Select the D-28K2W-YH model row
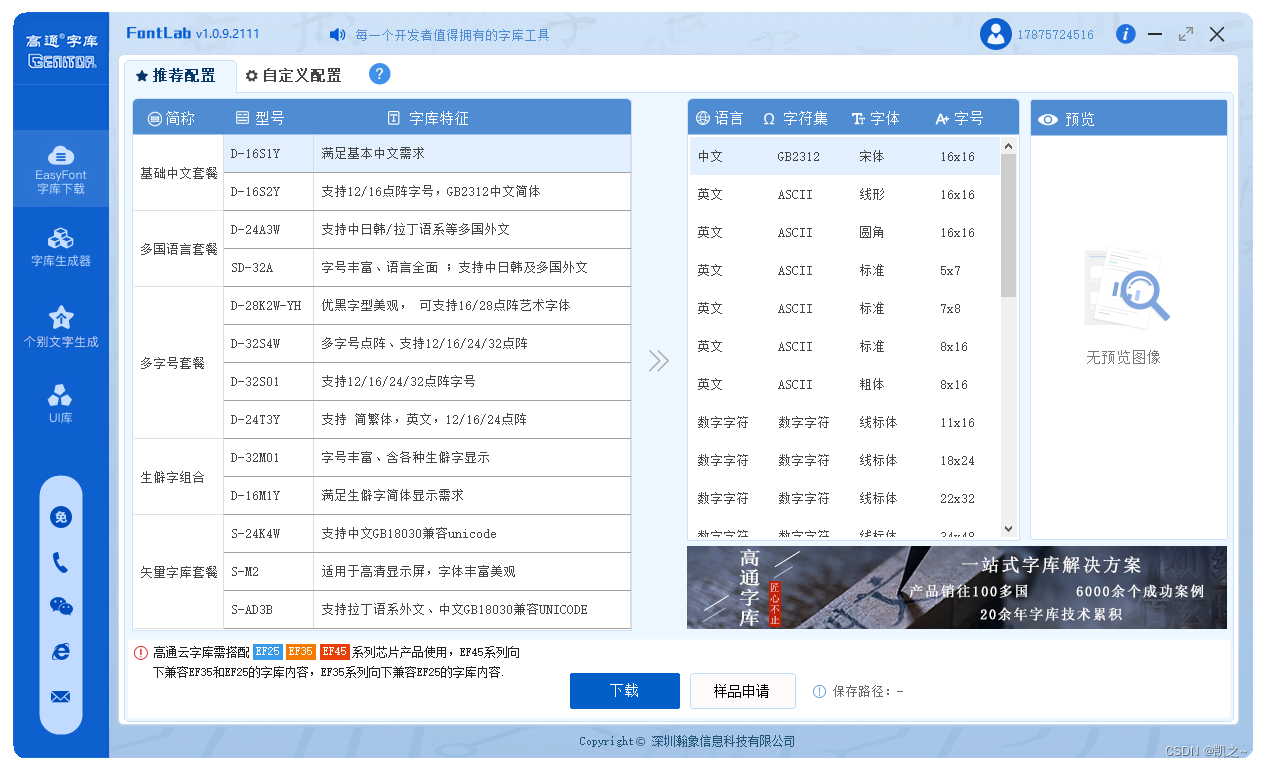Viewport: 1263px width, 767px height. coord(427,306)
